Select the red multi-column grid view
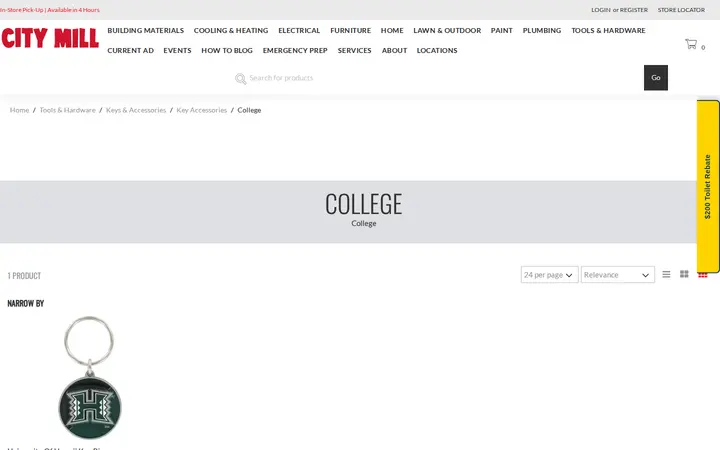The height and width of the screenshot is (450, 720). coord(702,276)
